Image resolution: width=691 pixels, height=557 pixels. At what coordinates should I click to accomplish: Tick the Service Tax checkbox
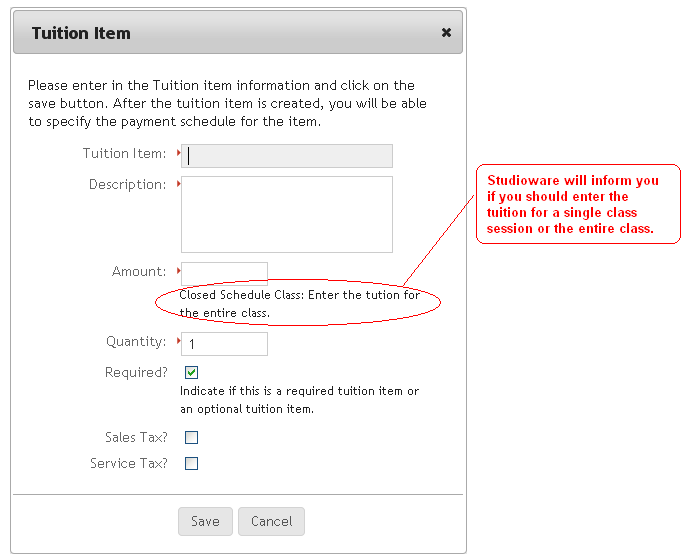tap(192, 463)
